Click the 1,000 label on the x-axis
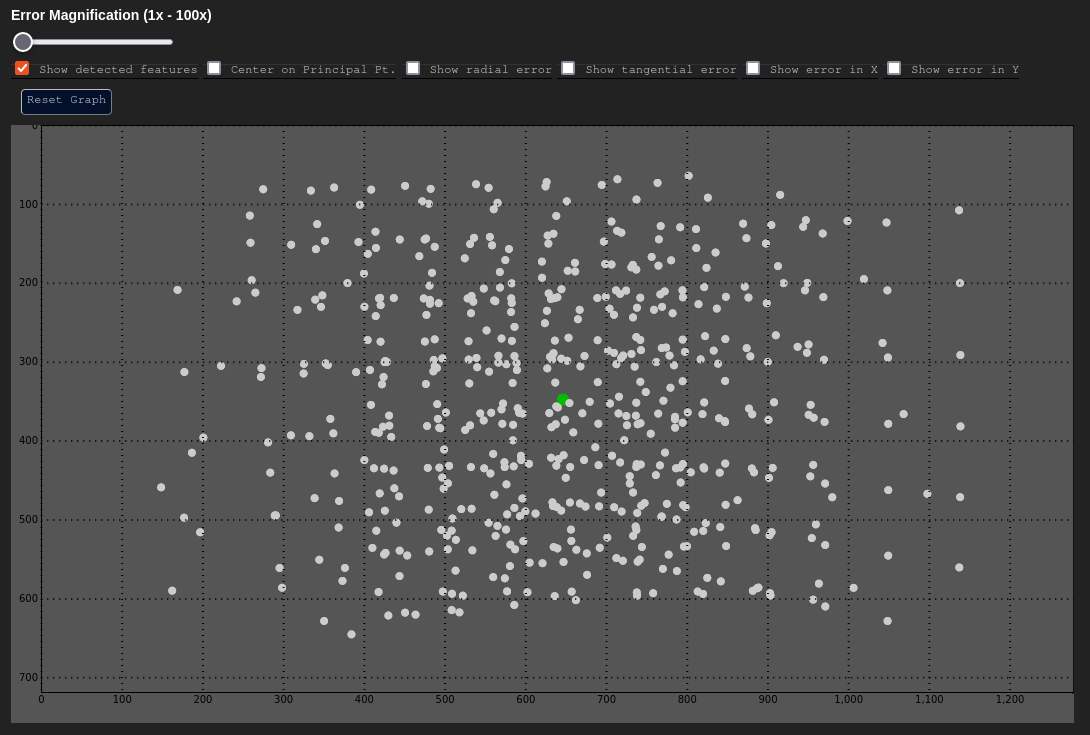This screenshot has width=1090, height=735. [848, 700]
